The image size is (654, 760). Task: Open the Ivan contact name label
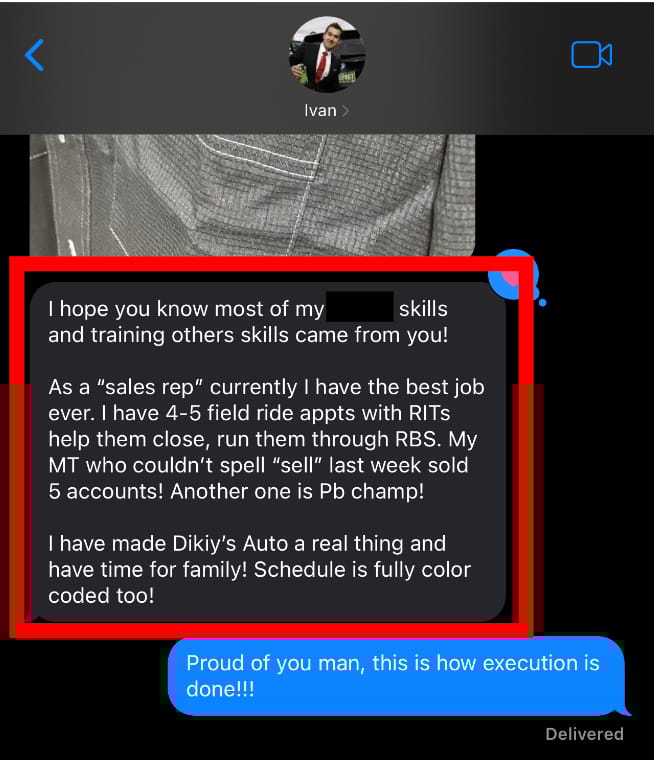[320, 111]
